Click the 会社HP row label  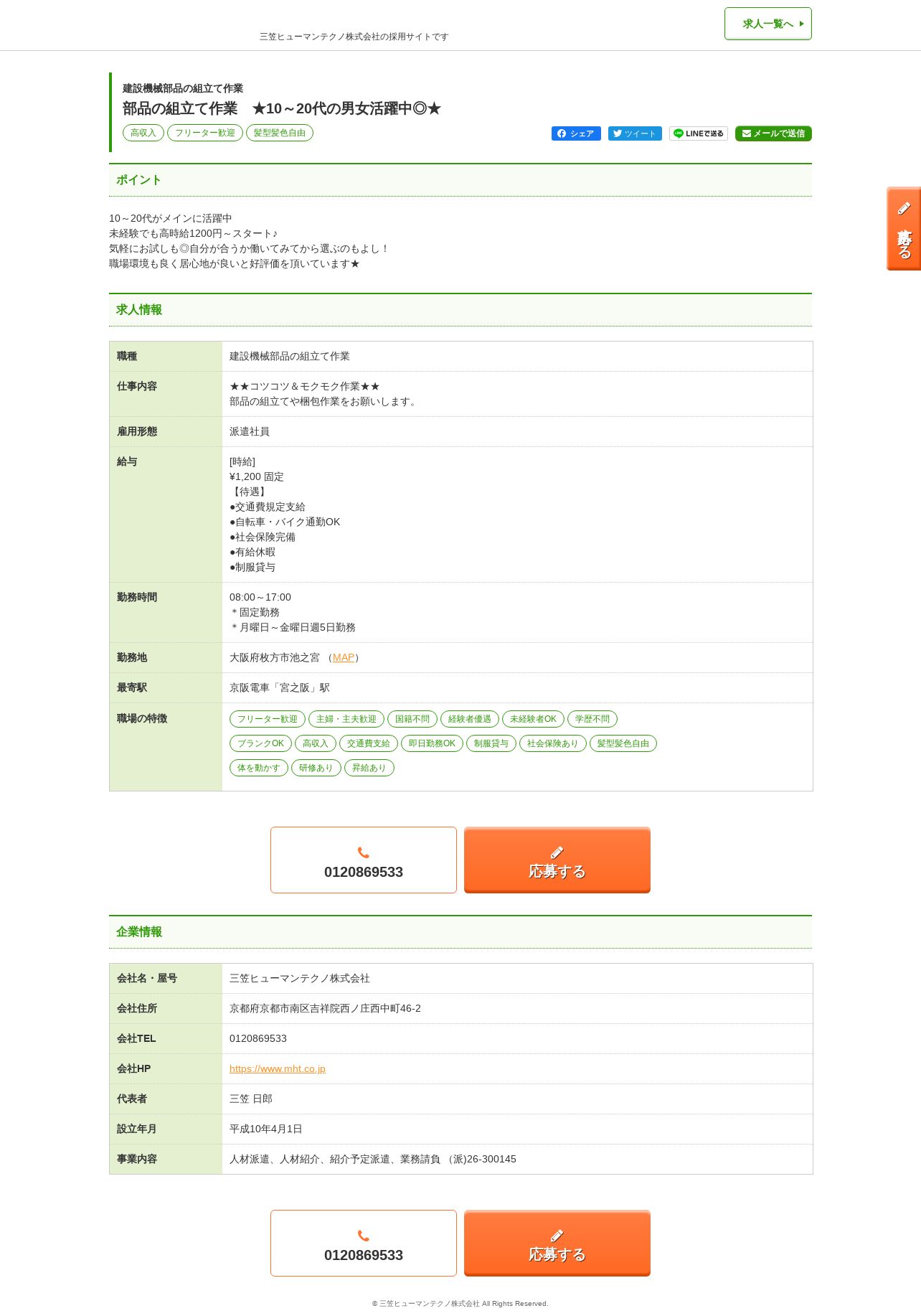[134, 1068]
